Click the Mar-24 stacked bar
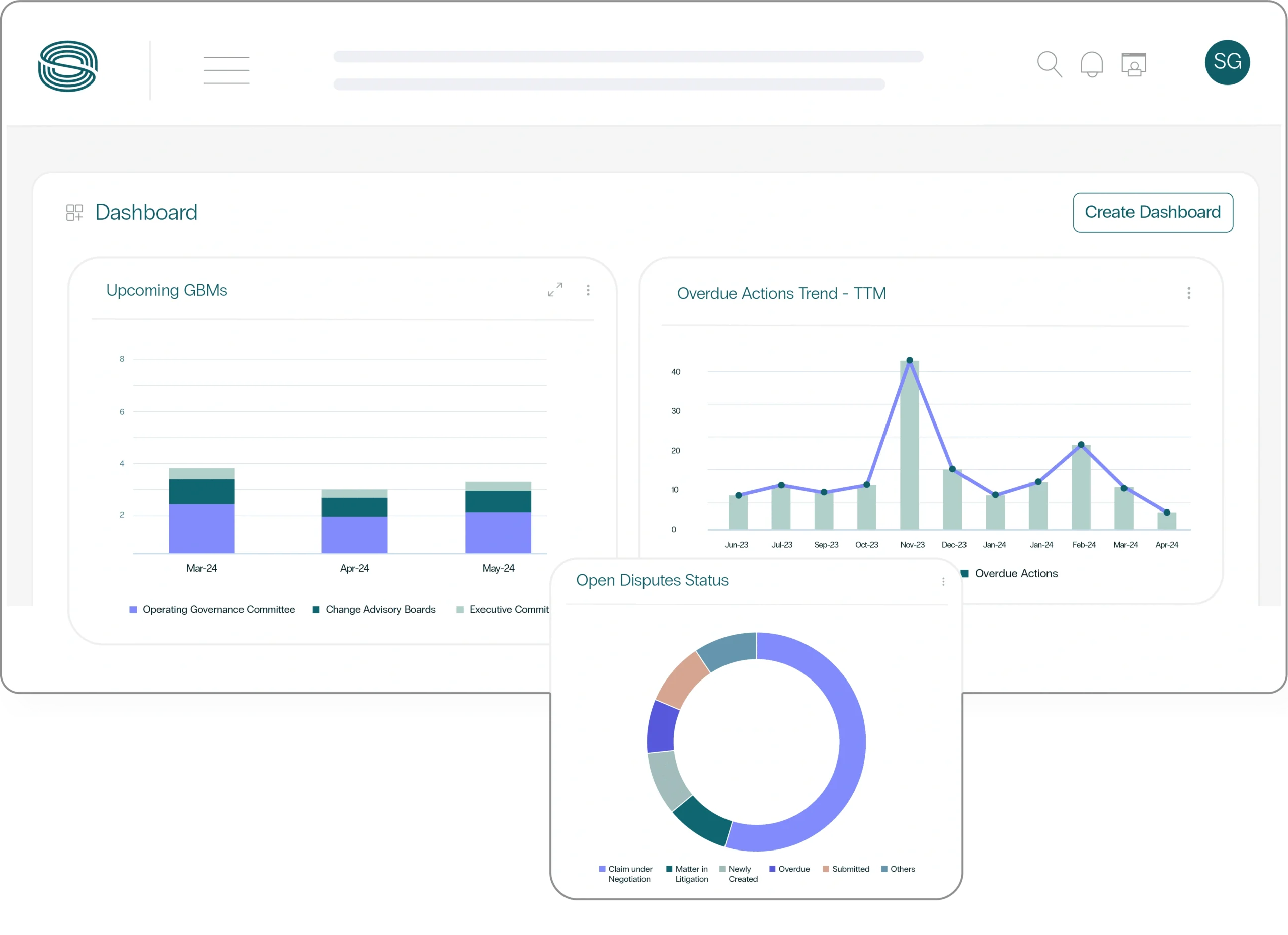The height and width of the screenshot is (935, 1288). tap(202, 511)
